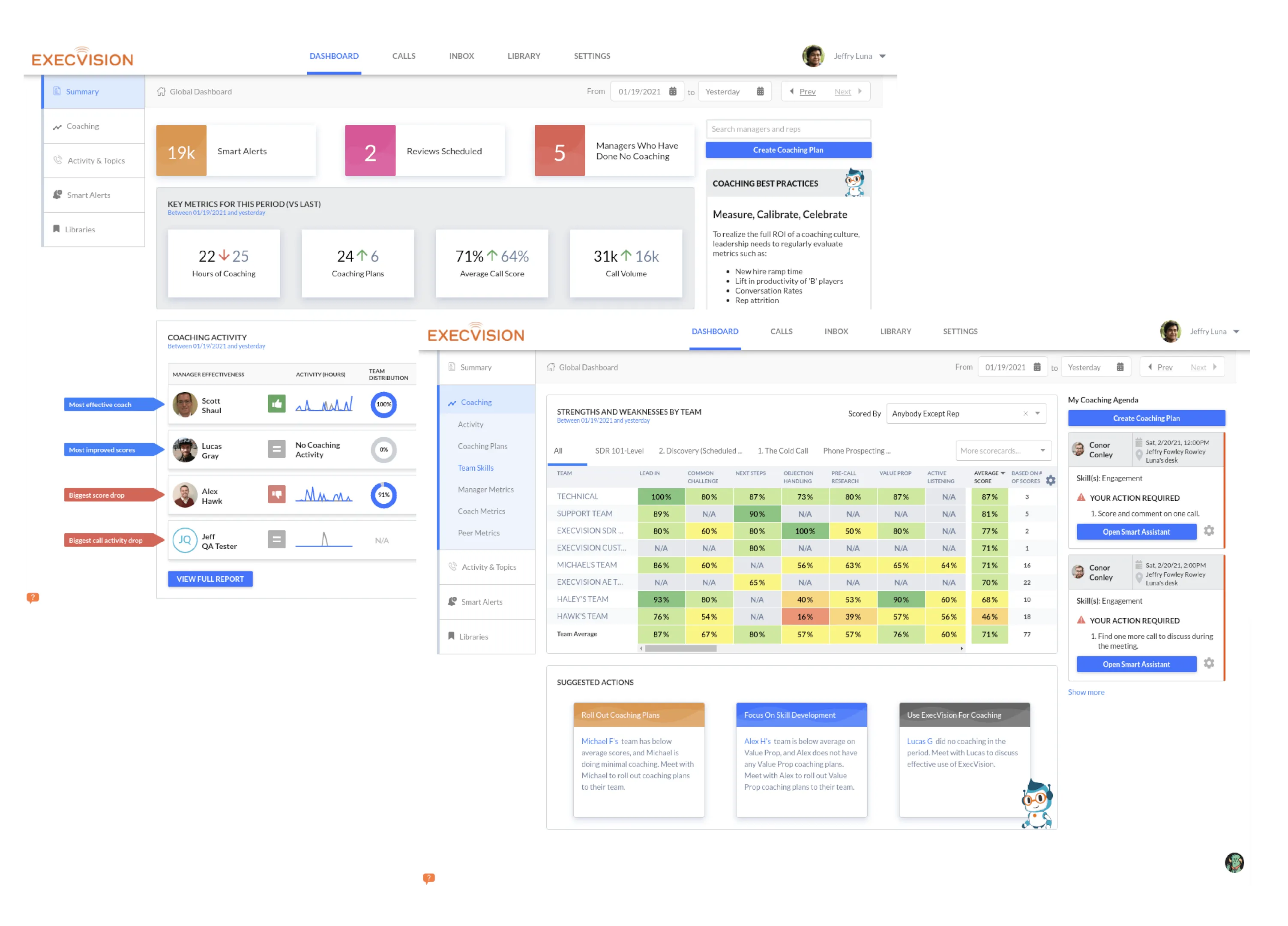This screenshot has height=926, width=1288.
Task: Click the View Full Report button
Action: click(x=210, y=579)
